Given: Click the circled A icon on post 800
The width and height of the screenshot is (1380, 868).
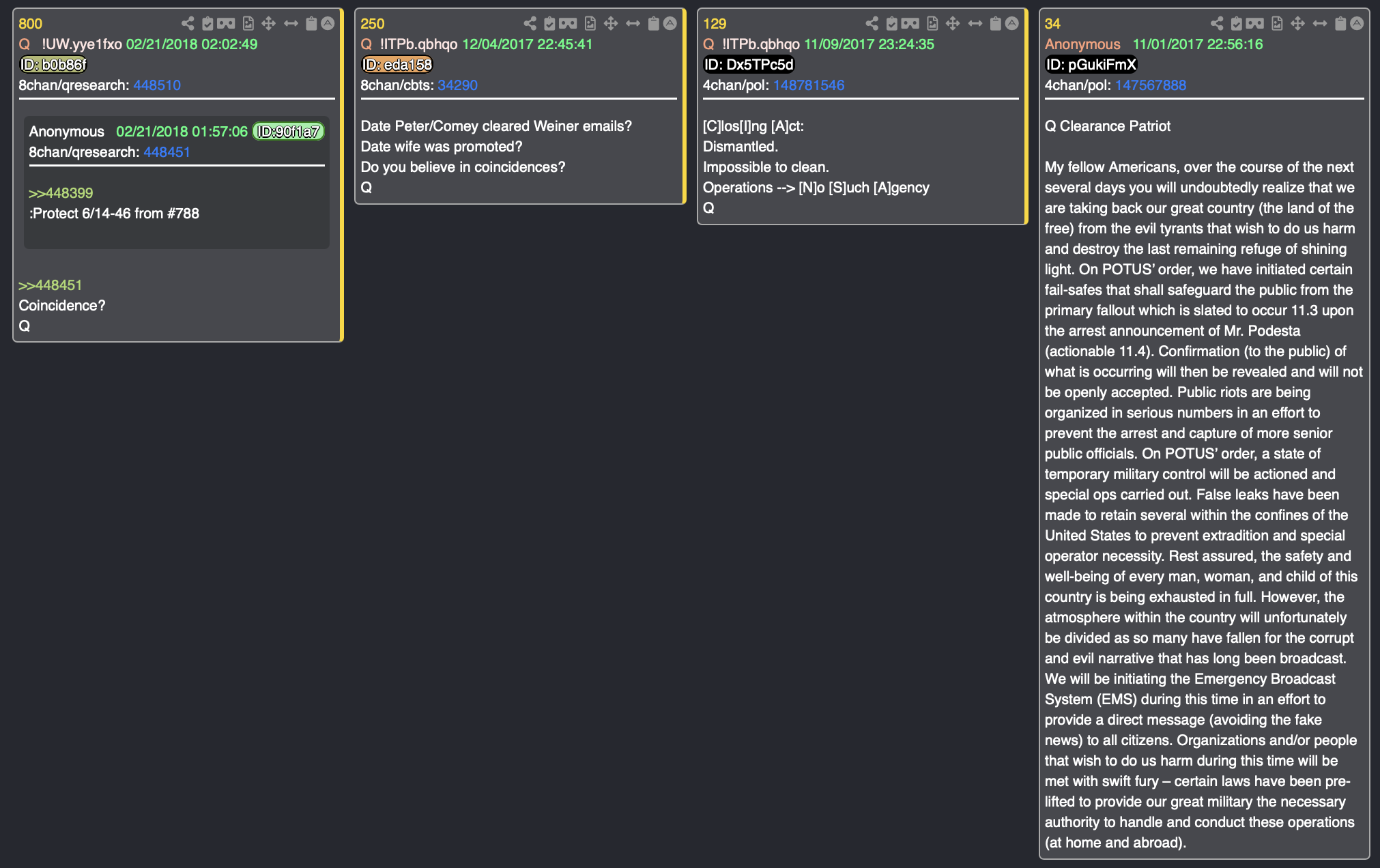Looking at the screenshot, I should point(328,24).
